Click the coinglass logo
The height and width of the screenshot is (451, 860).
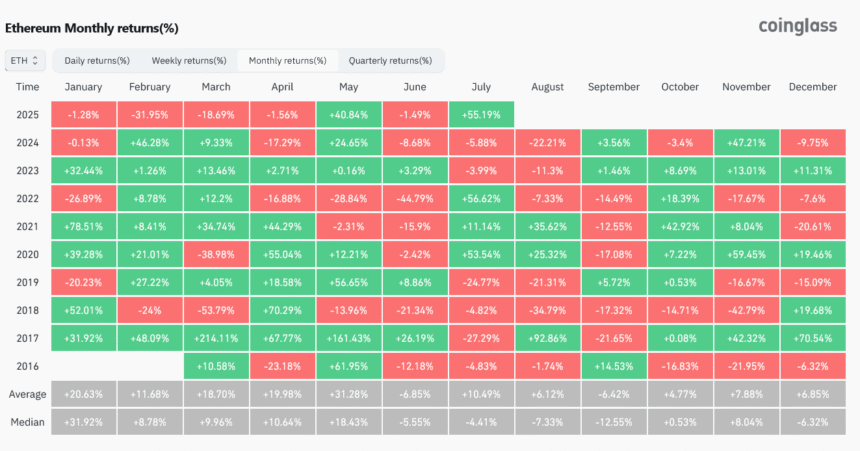[x=796, y=26]
